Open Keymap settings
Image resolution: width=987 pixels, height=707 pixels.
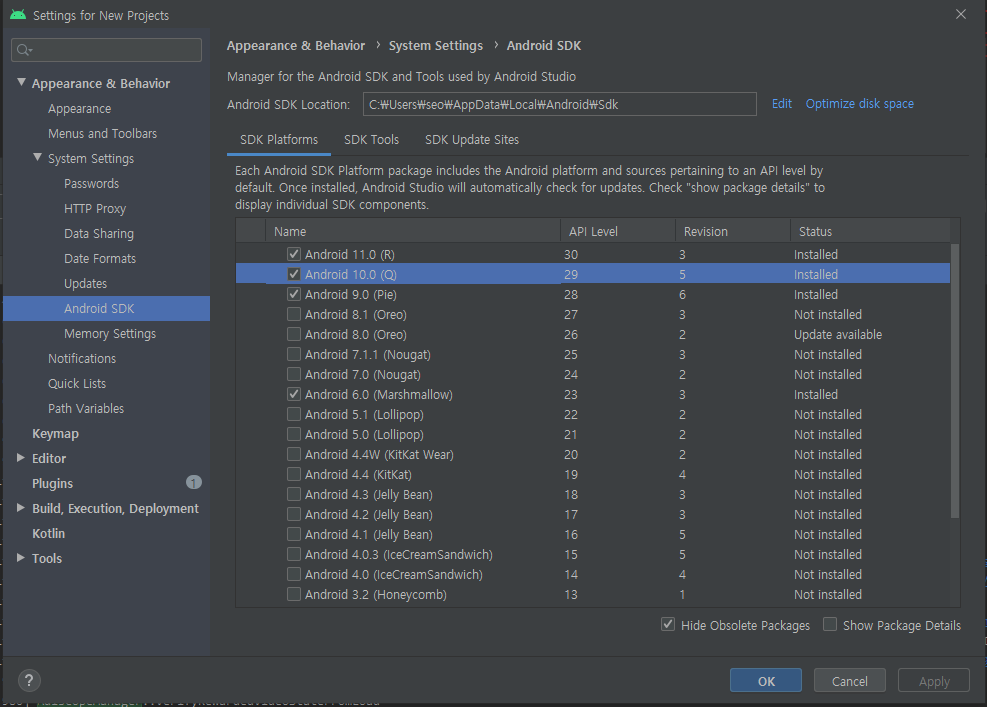[55, 434]
